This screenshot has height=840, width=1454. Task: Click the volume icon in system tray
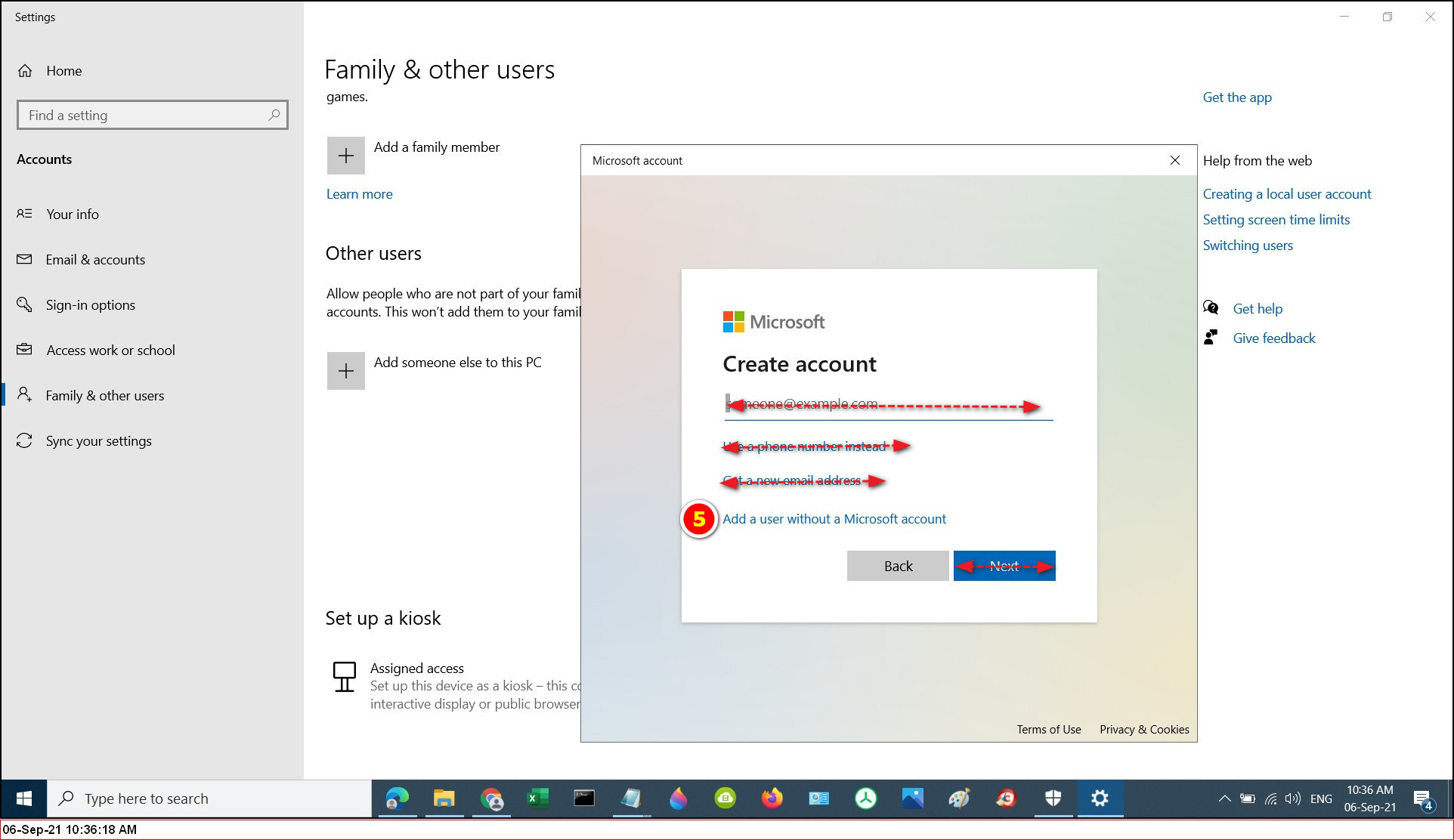[1293, 798]
